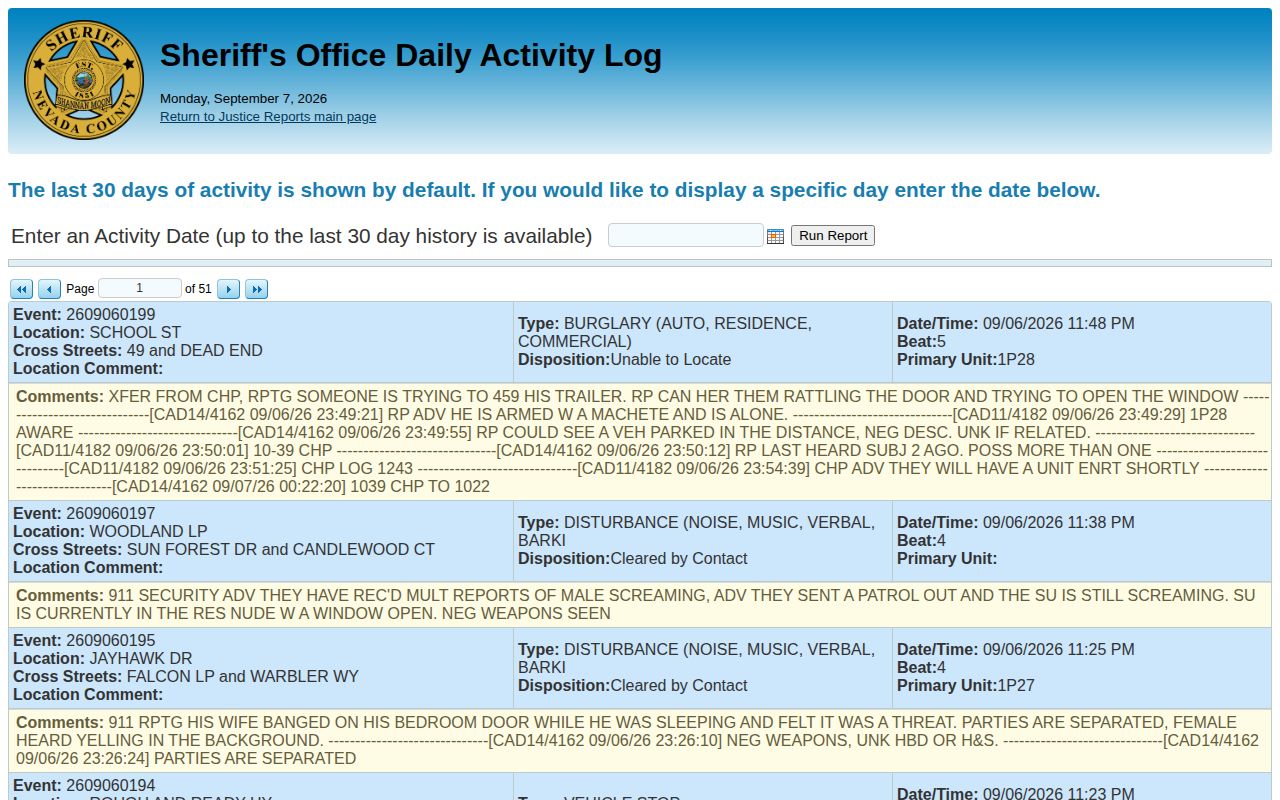
Task: Focus the Activity Date input field
Action: pos(686,235)
